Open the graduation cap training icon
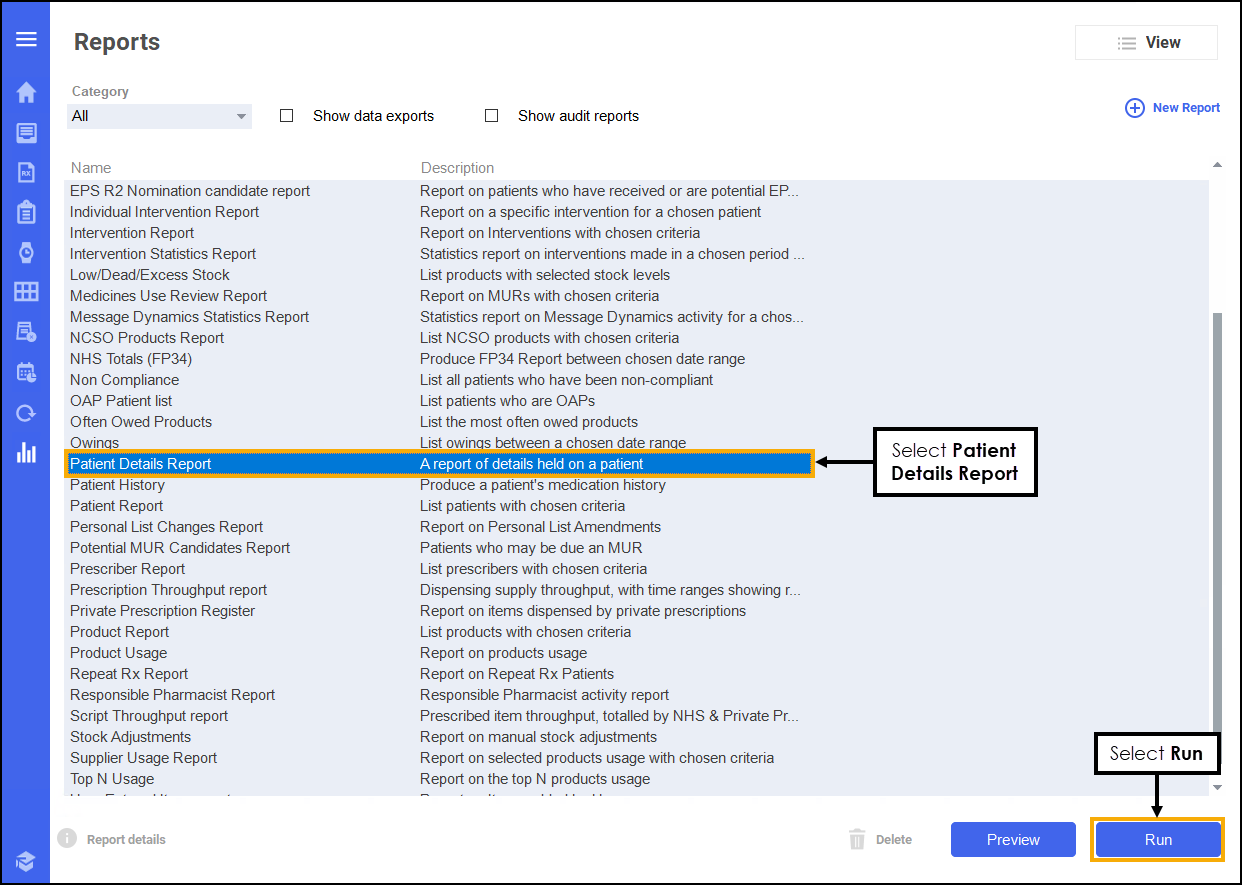The height and width of the screenshot is (885, 1242). point(26,861)
